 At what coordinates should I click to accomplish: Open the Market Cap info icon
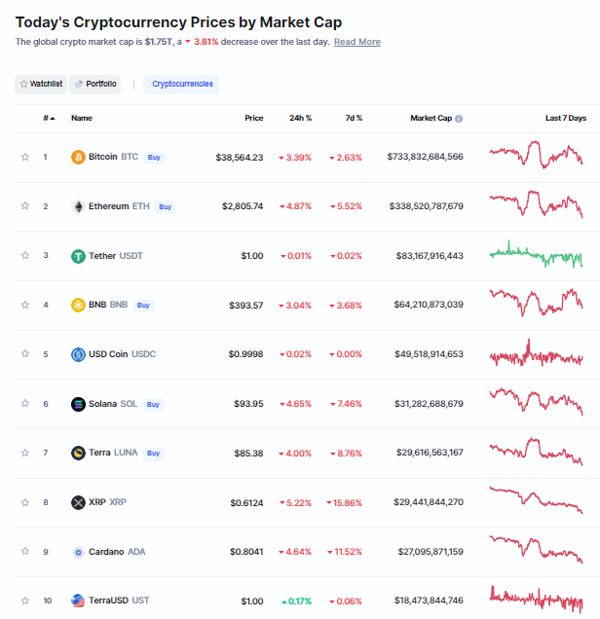click(x=459, y=118)
